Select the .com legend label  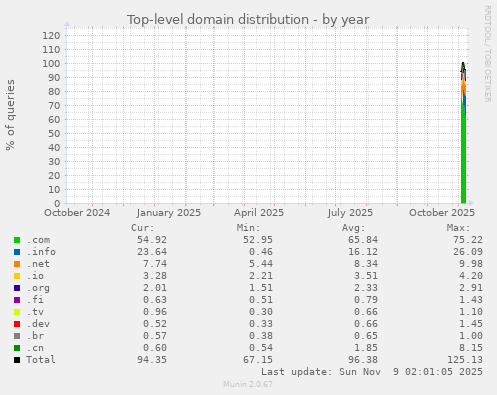coord(38,240)
